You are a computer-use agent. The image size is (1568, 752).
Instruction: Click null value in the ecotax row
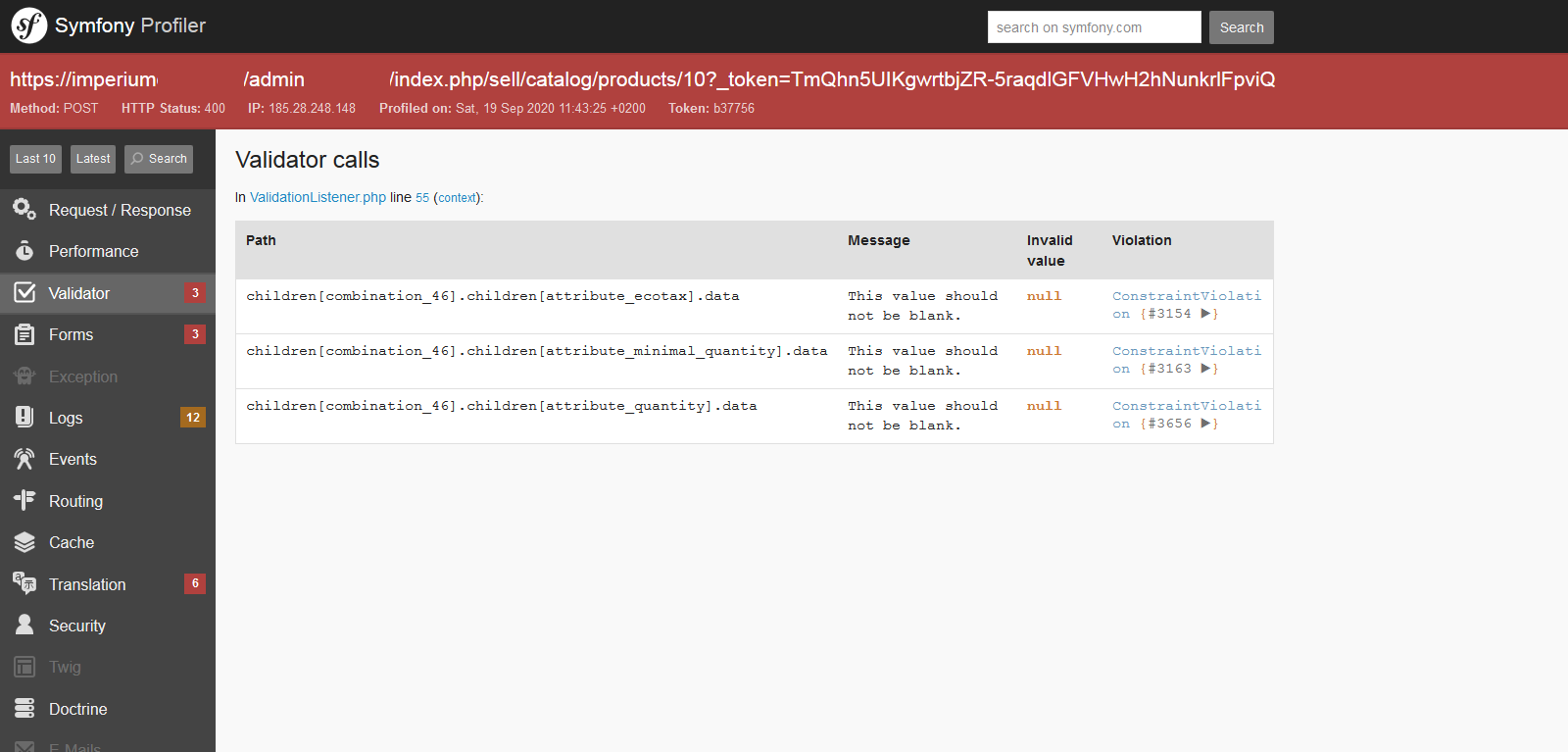coord(1044,296)
